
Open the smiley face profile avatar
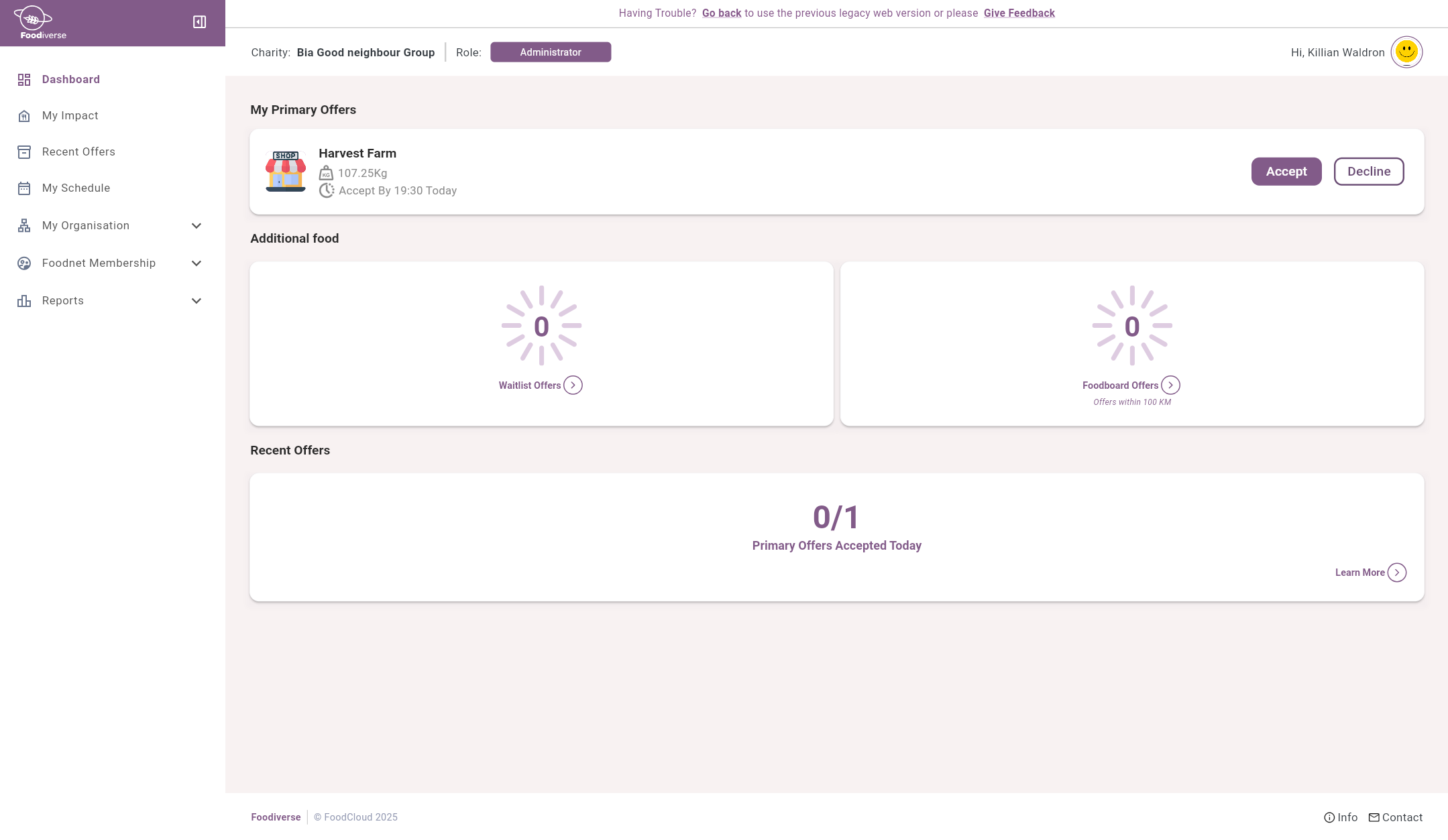(1406, 52)
